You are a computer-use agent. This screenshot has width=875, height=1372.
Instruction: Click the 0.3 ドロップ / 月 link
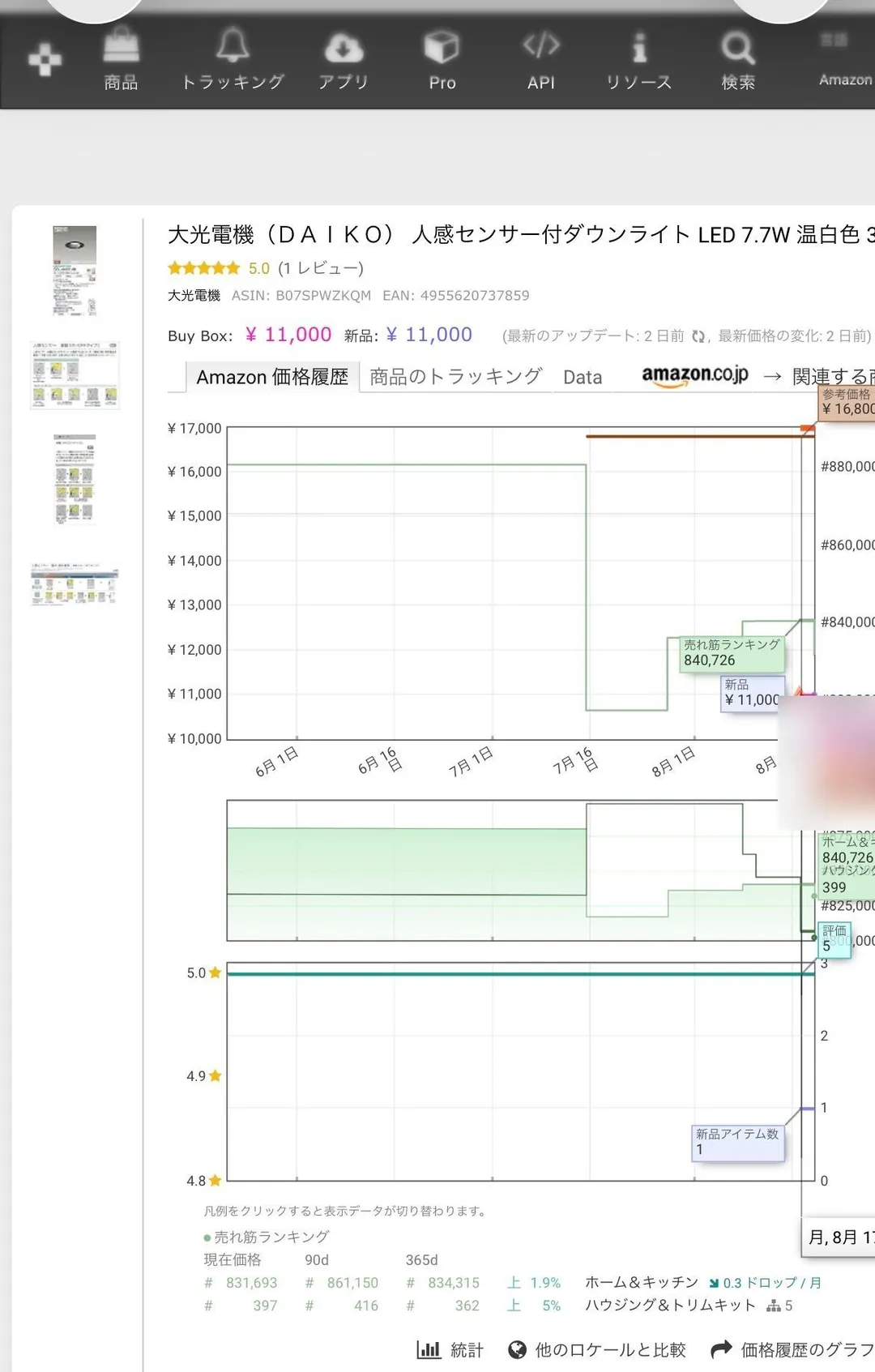[x=766, y=1283]
